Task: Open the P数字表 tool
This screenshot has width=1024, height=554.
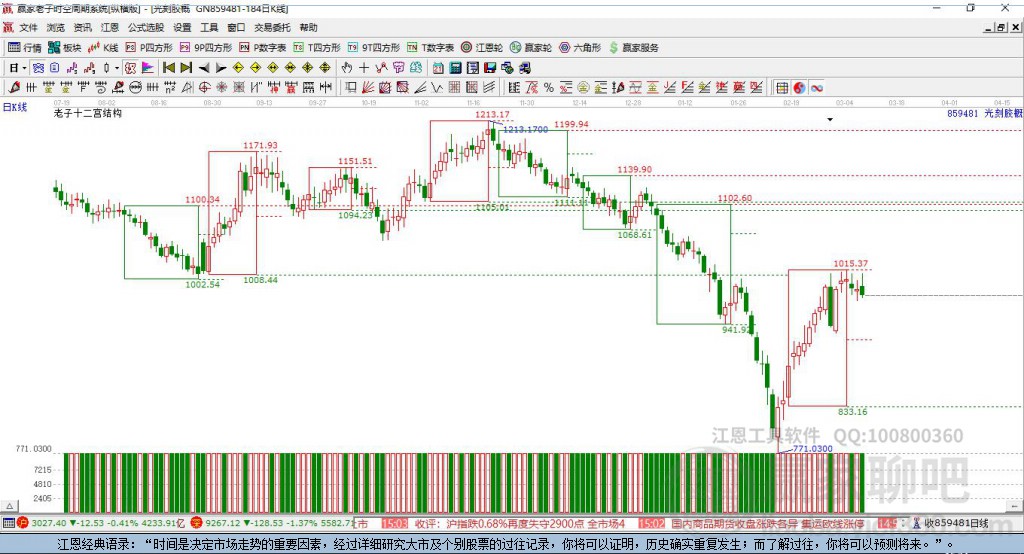Action: (x=263, y=48)
